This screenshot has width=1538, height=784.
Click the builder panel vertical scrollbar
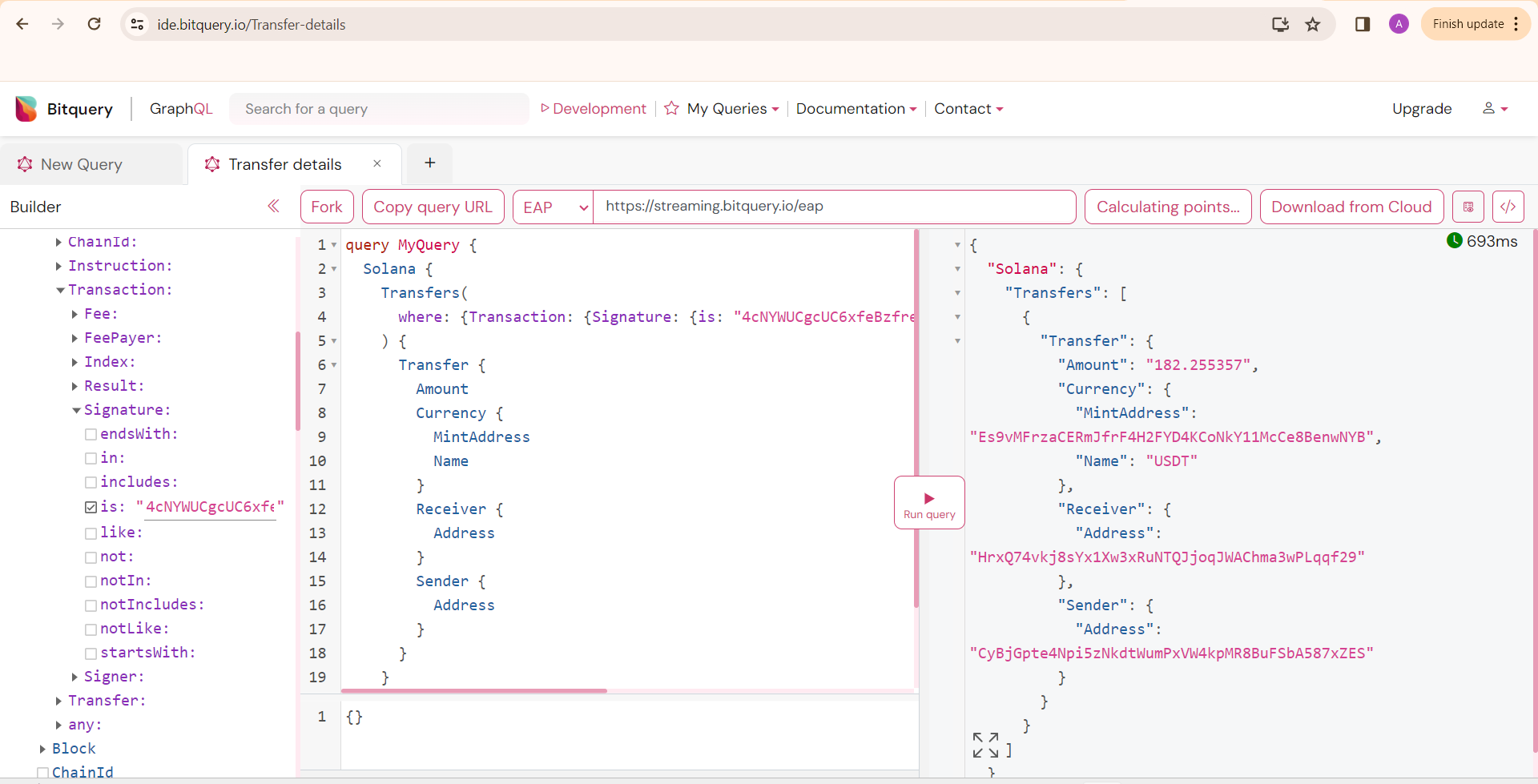(298, 381)
